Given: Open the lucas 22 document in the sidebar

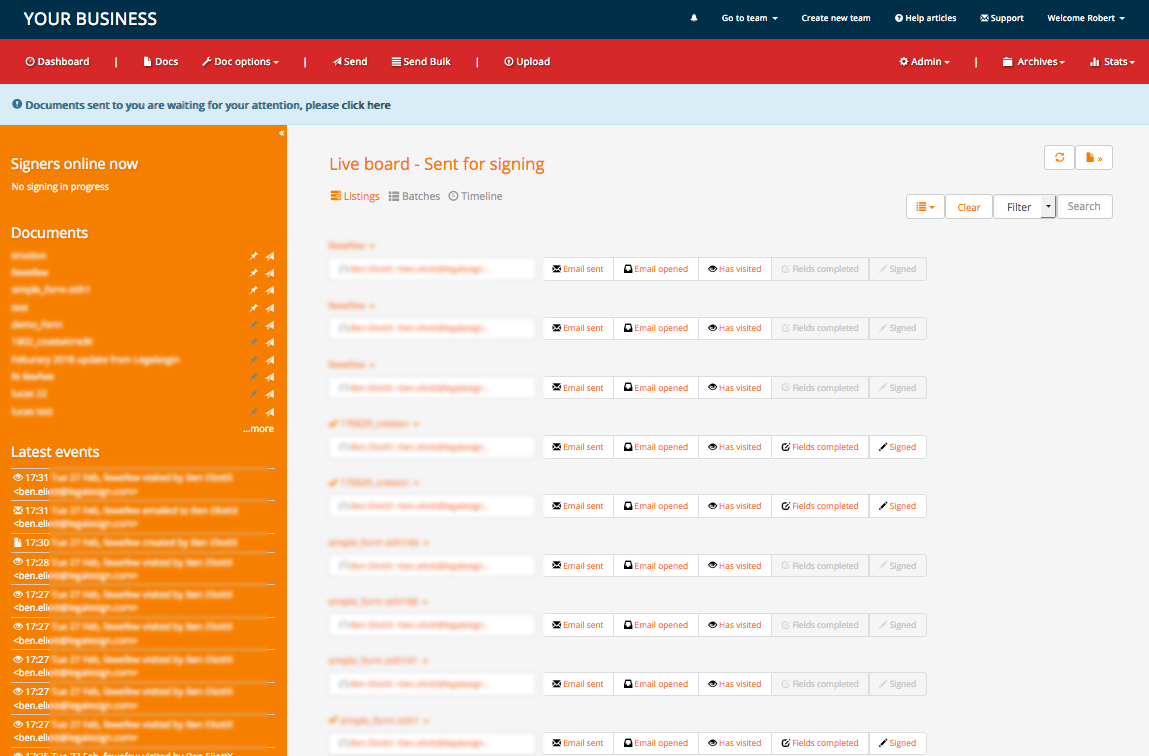Looking at the screenshot, I should pos(29,394).
